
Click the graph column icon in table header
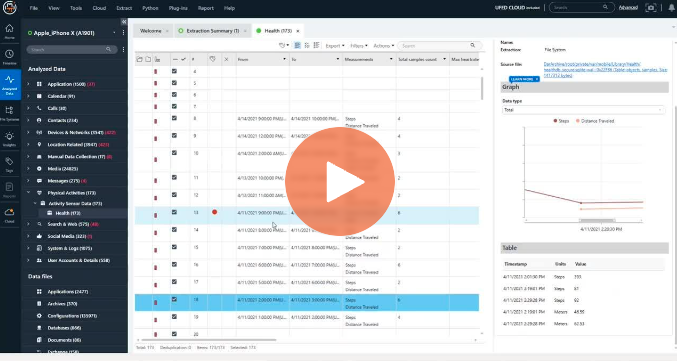click(158, 59)
